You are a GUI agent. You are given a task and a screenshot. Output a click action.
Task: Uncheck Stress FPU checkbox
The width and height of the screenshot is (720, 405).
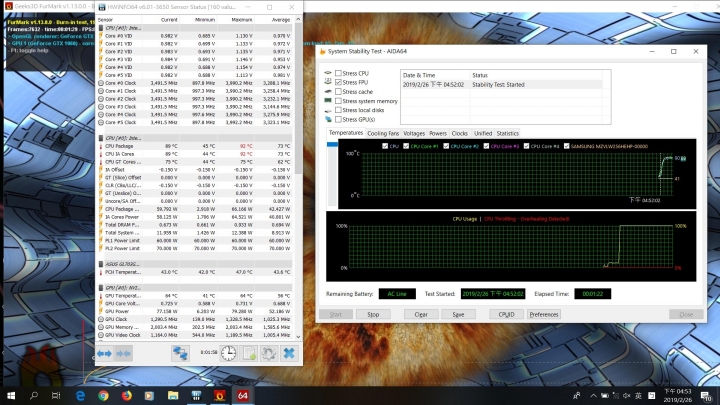pyautogui.click(x=338, y=82)
